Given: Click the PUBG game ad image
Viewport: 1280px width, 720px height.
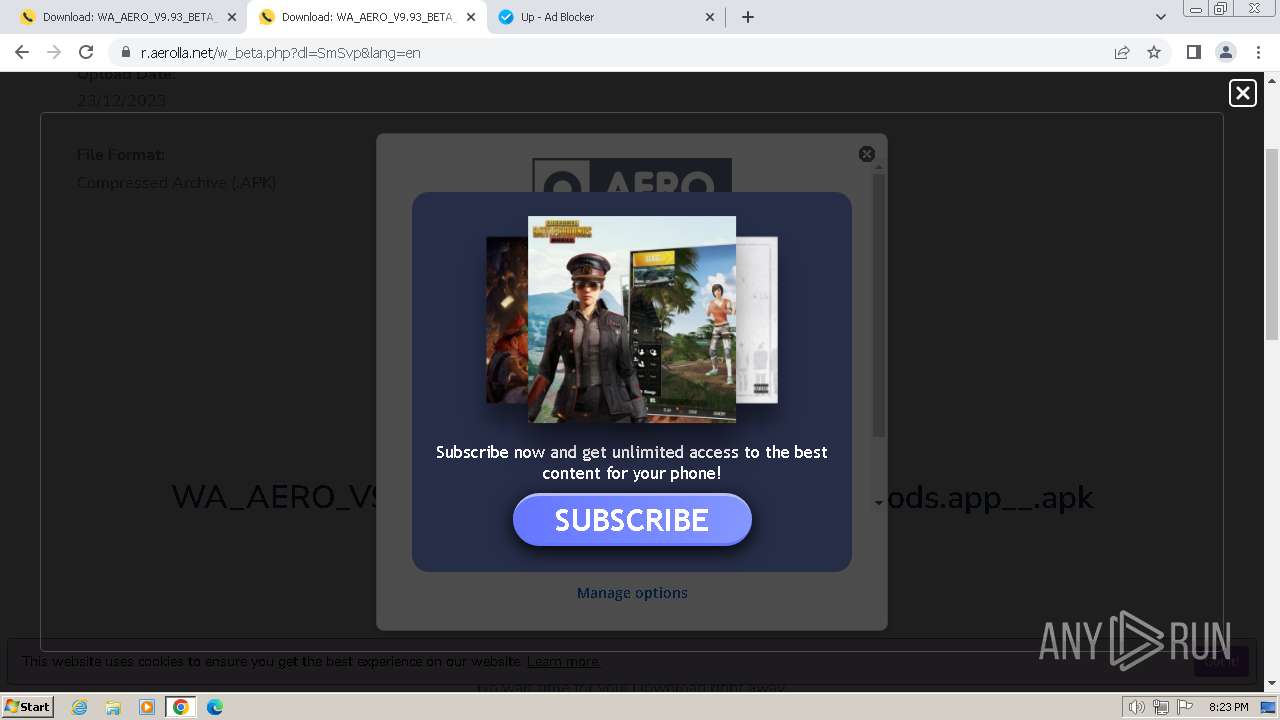Looking at the screenshot, I should tap(632, 319).
